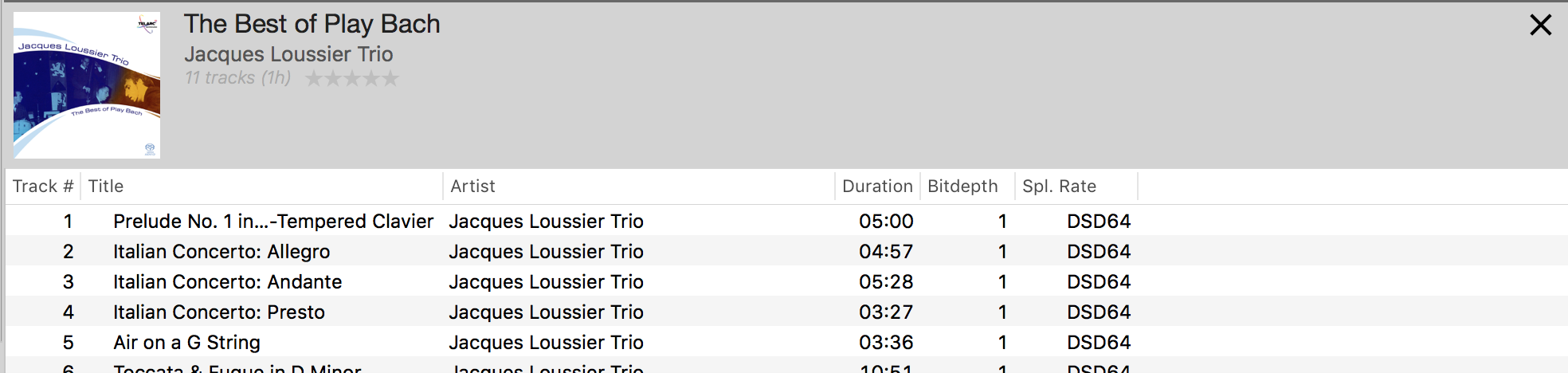
Task: Rate the album five stars
Action: pyautogui.click(x=390, y=78)
